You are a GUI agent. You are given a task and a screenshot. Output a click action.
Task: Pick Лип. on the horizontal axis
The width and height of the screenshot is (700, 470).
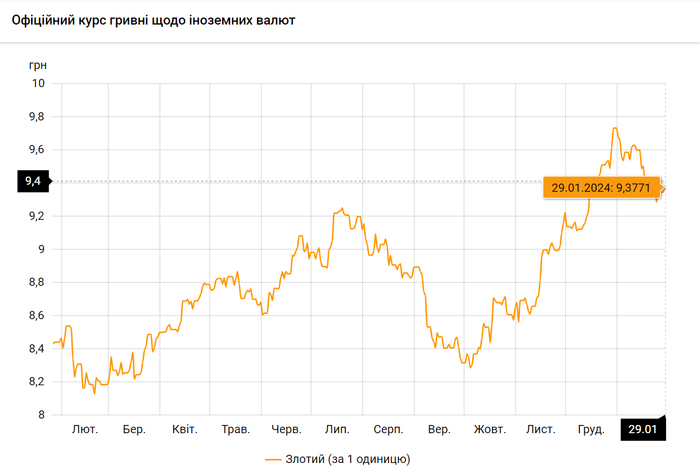337,429
